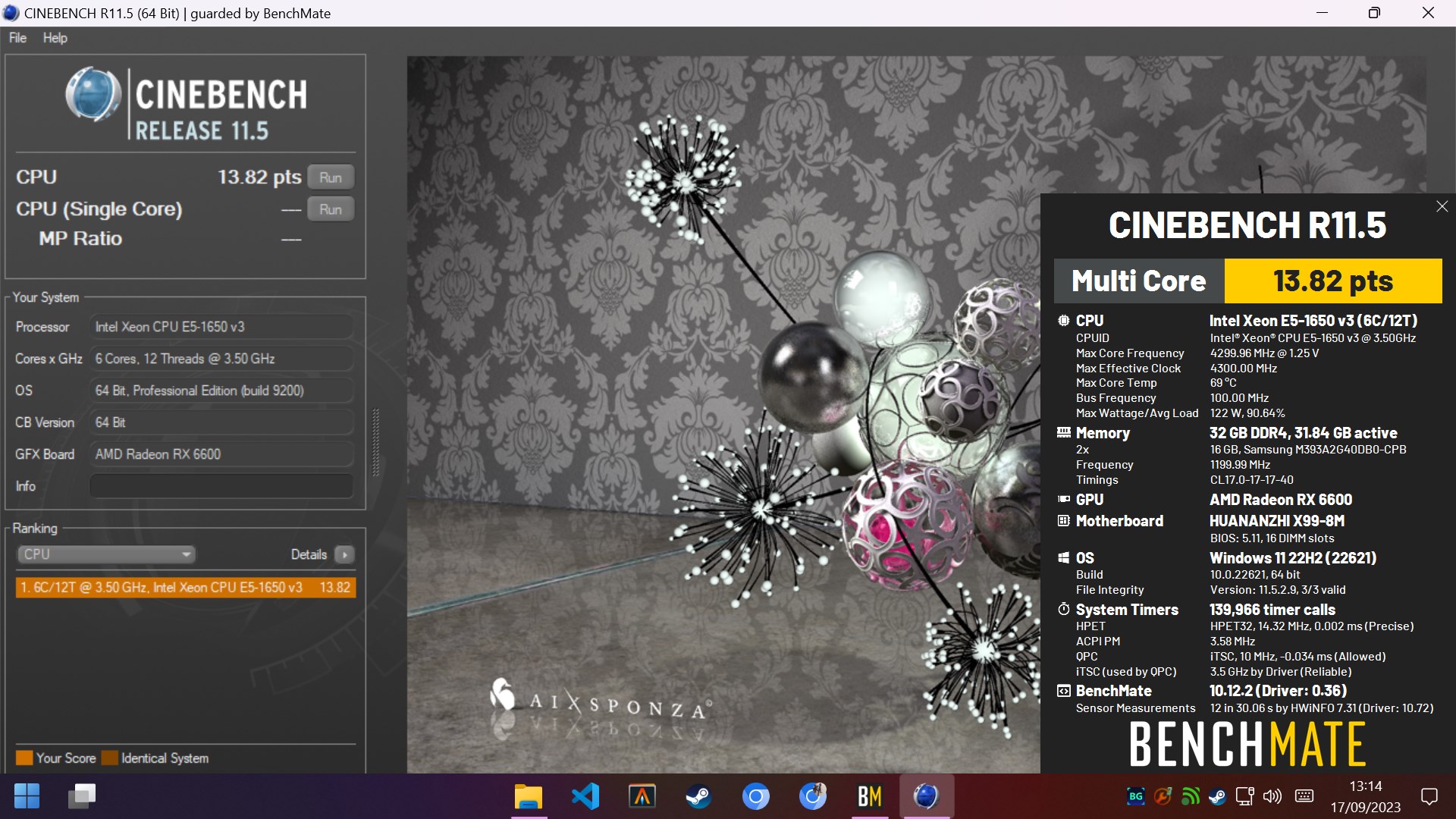This screenshot has width=1456, height=819.
Task: Click the Motherboard icon in BenchMate
Action: pyautogui.click(x=1064, y=521)
